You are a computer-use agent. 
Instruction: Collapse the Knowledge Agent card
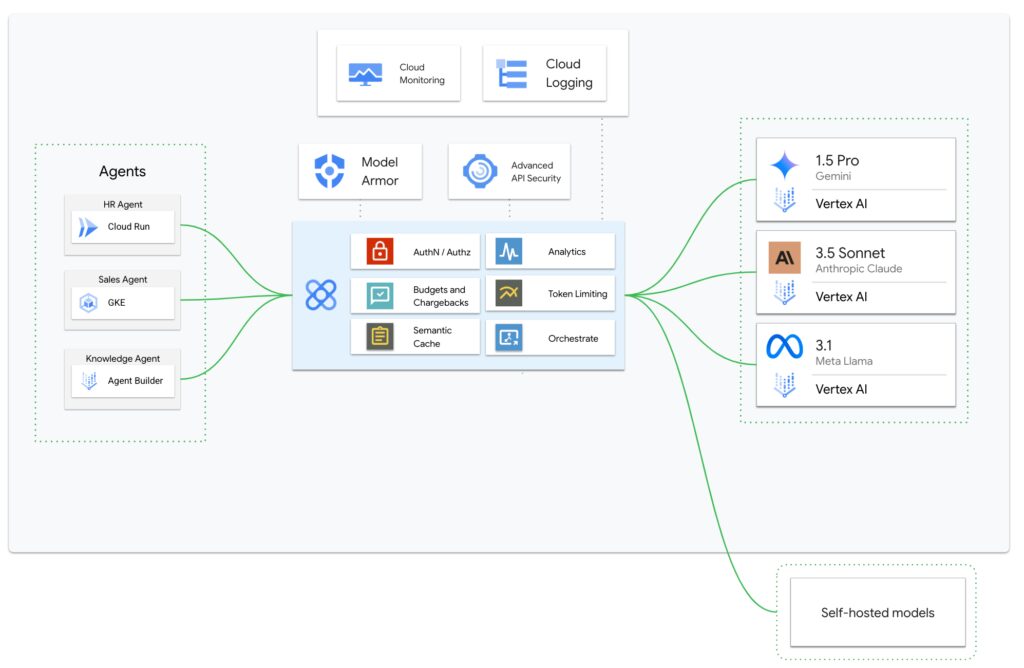pos(122,370)
